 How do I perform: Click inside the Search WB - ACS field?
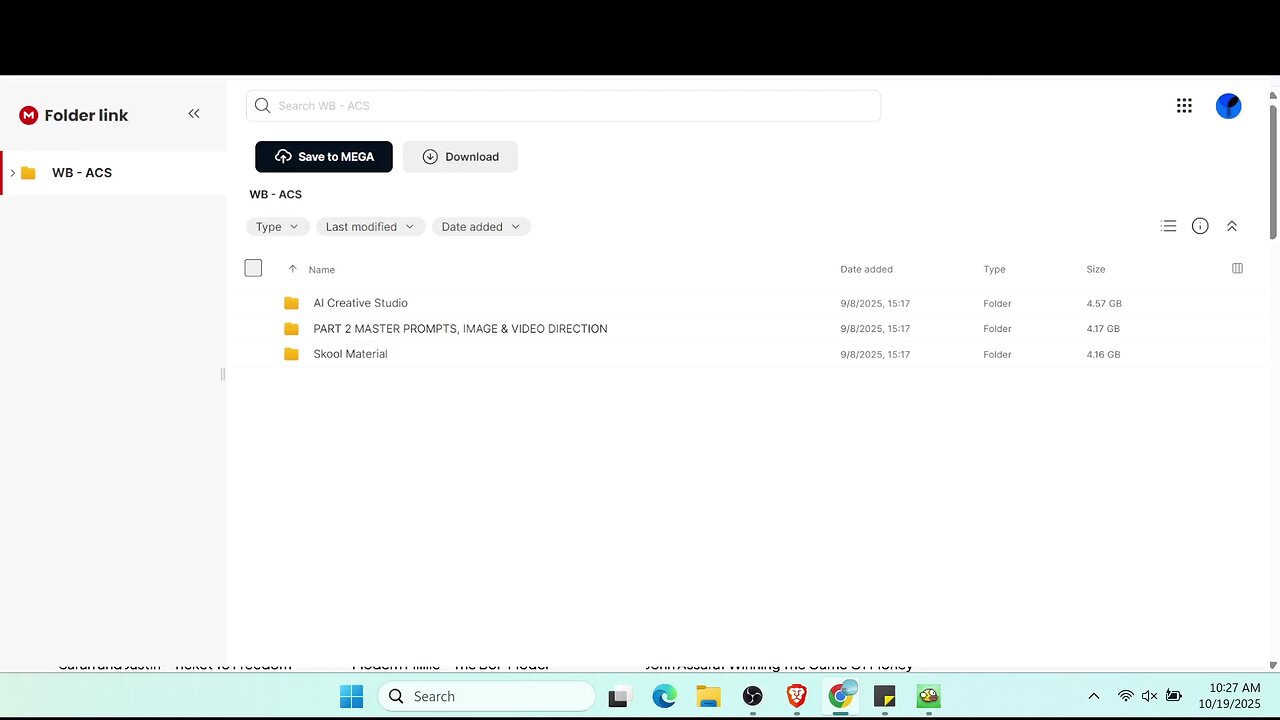[x=563, y=106]
